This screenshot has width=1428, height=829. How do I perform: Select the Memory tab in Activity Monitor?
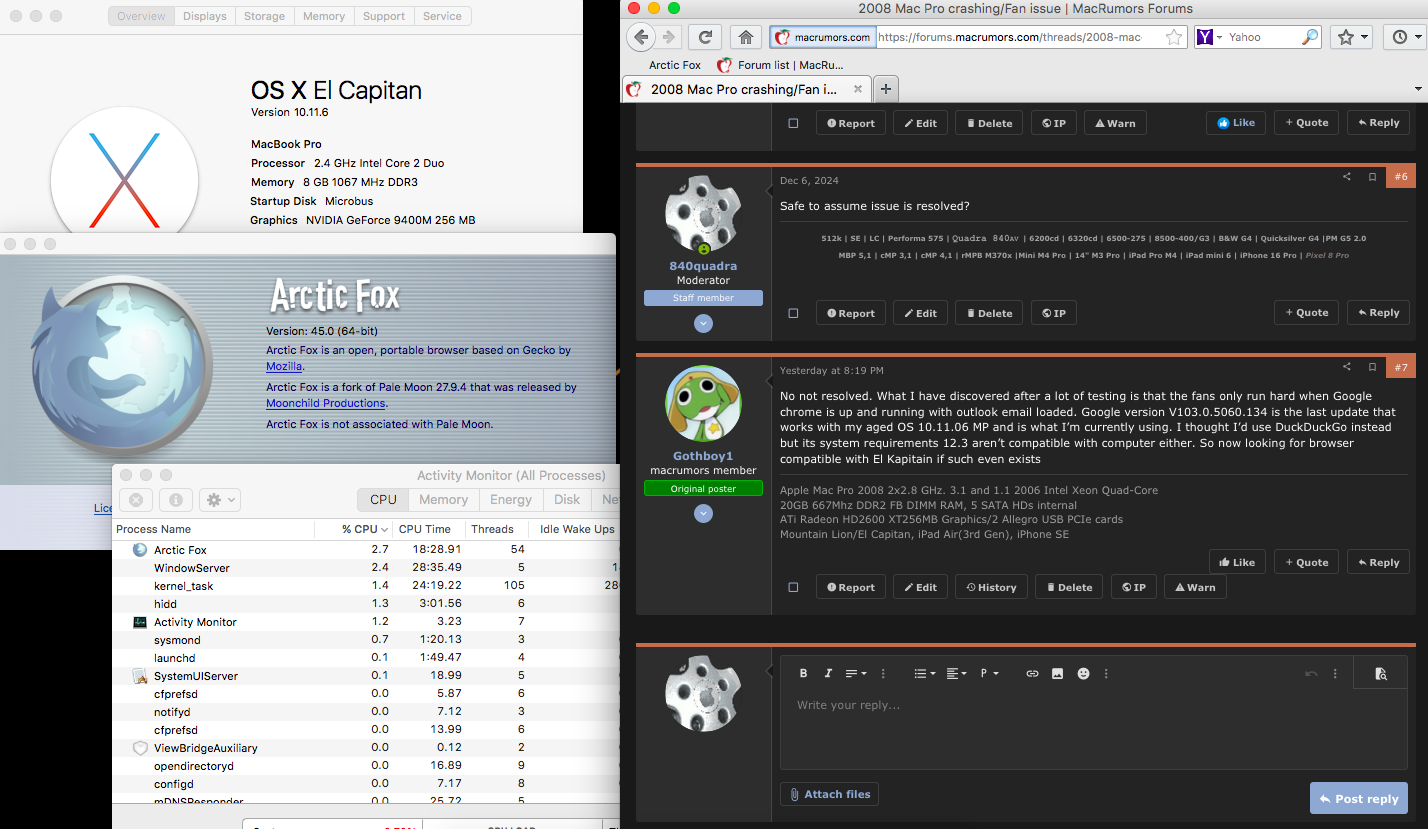pos(443,499)
